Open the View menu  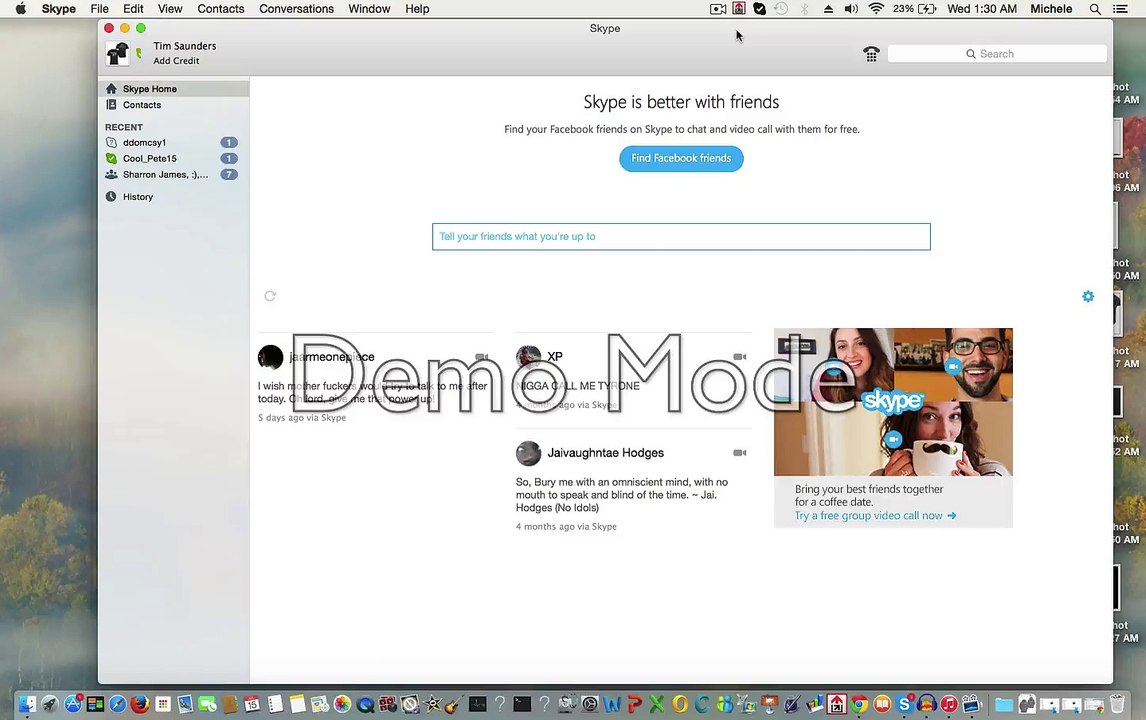tap(170, 9)
